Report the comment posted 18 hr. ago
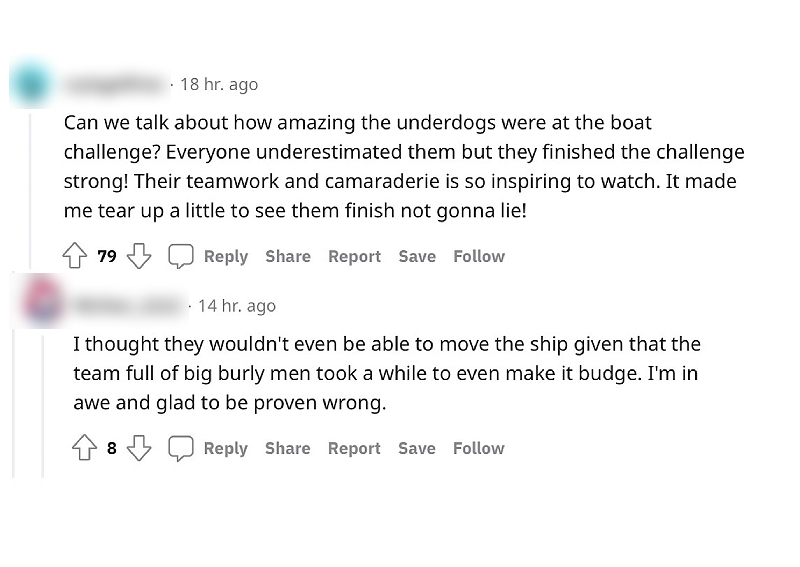The width and height of the screenshot is (800, 567). [x=354, y=257]
